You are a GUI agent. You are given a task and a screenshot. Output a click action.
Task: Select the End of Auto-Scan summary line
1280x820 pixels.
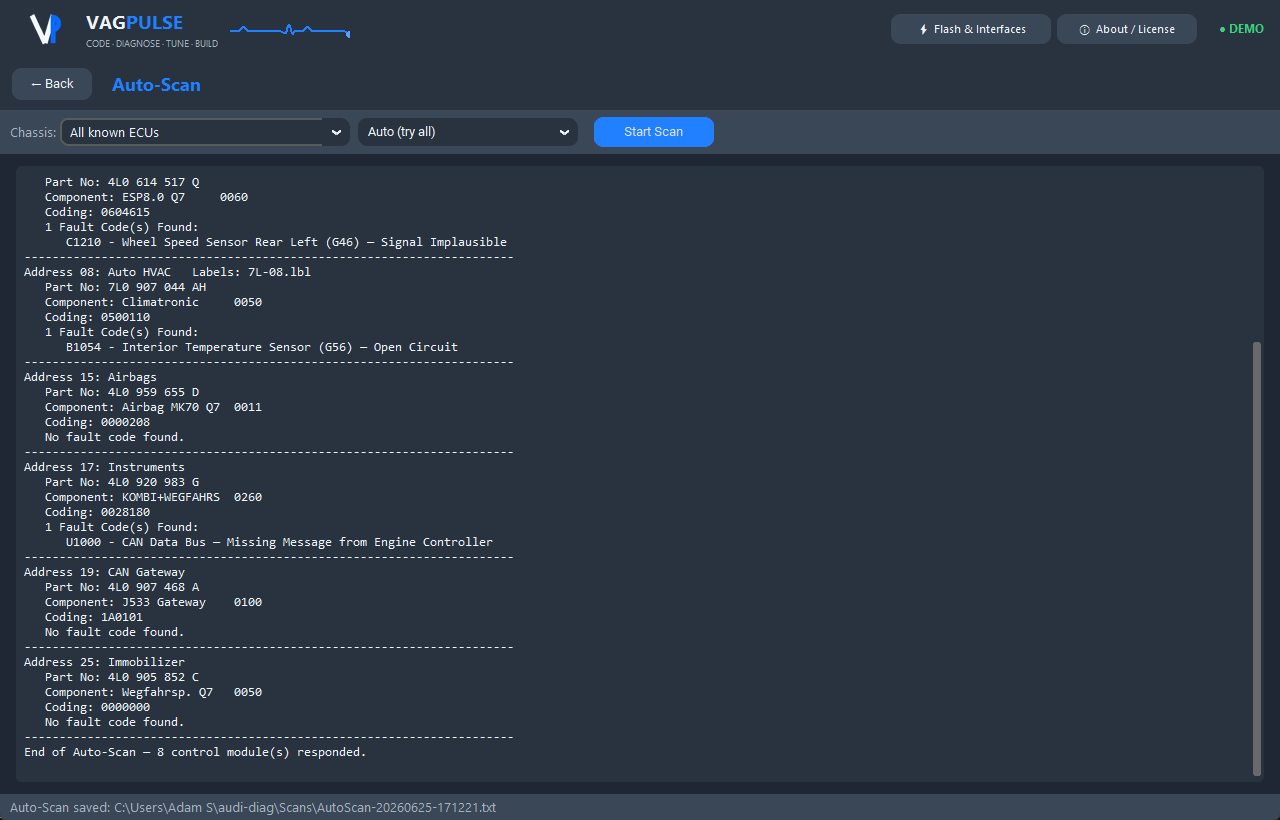pyautogui.click(x=195, y=752)
